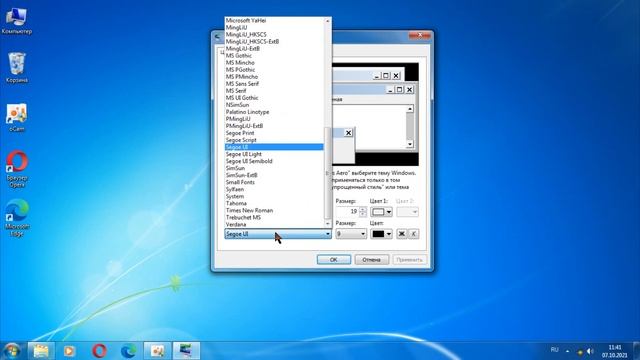Screen dimensions: 640x360
Task: Open the Computer desktop icon
Action: point(16,21)
